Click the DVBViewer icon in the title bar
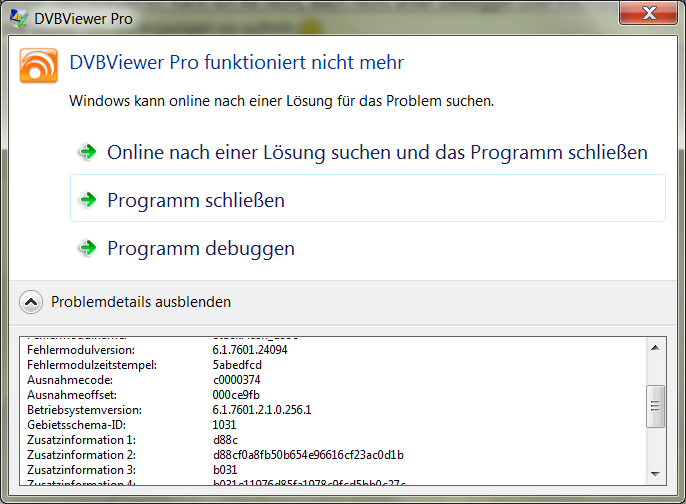The height and width of the screenshot is (504, 686). tap(18, 16)
